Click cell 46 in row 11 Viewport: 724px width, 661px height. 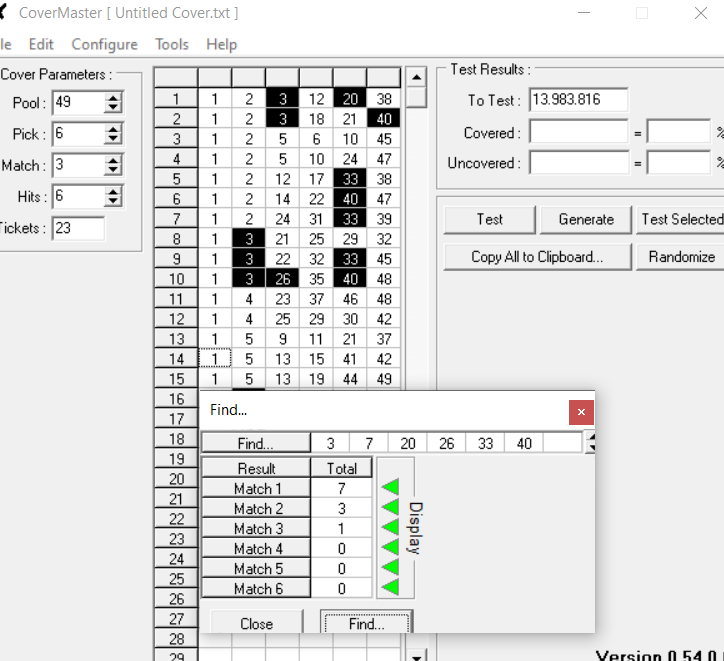(x=350, y=299)
